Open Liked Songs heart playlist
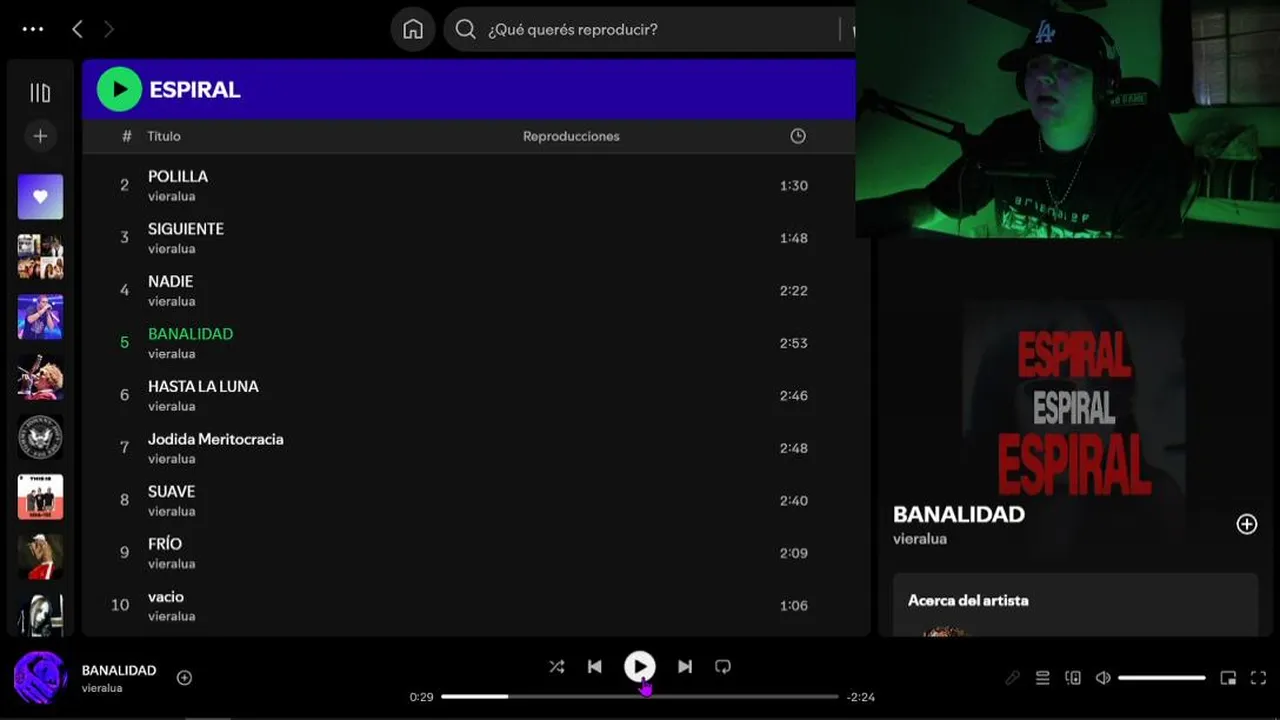 click(40, 197)
